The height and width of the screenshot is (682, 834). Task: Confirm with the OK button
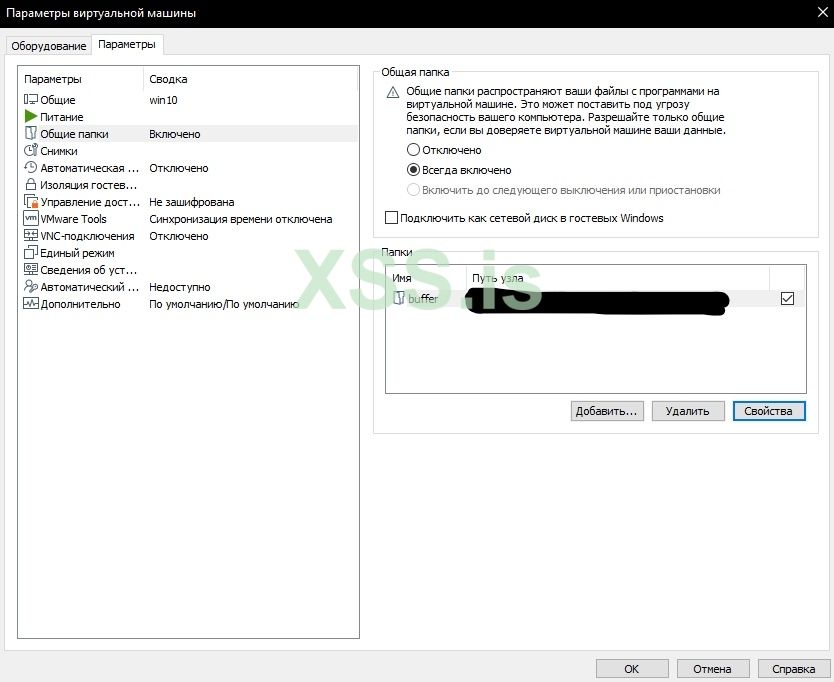pyautogui.click(x=632, y=669)
